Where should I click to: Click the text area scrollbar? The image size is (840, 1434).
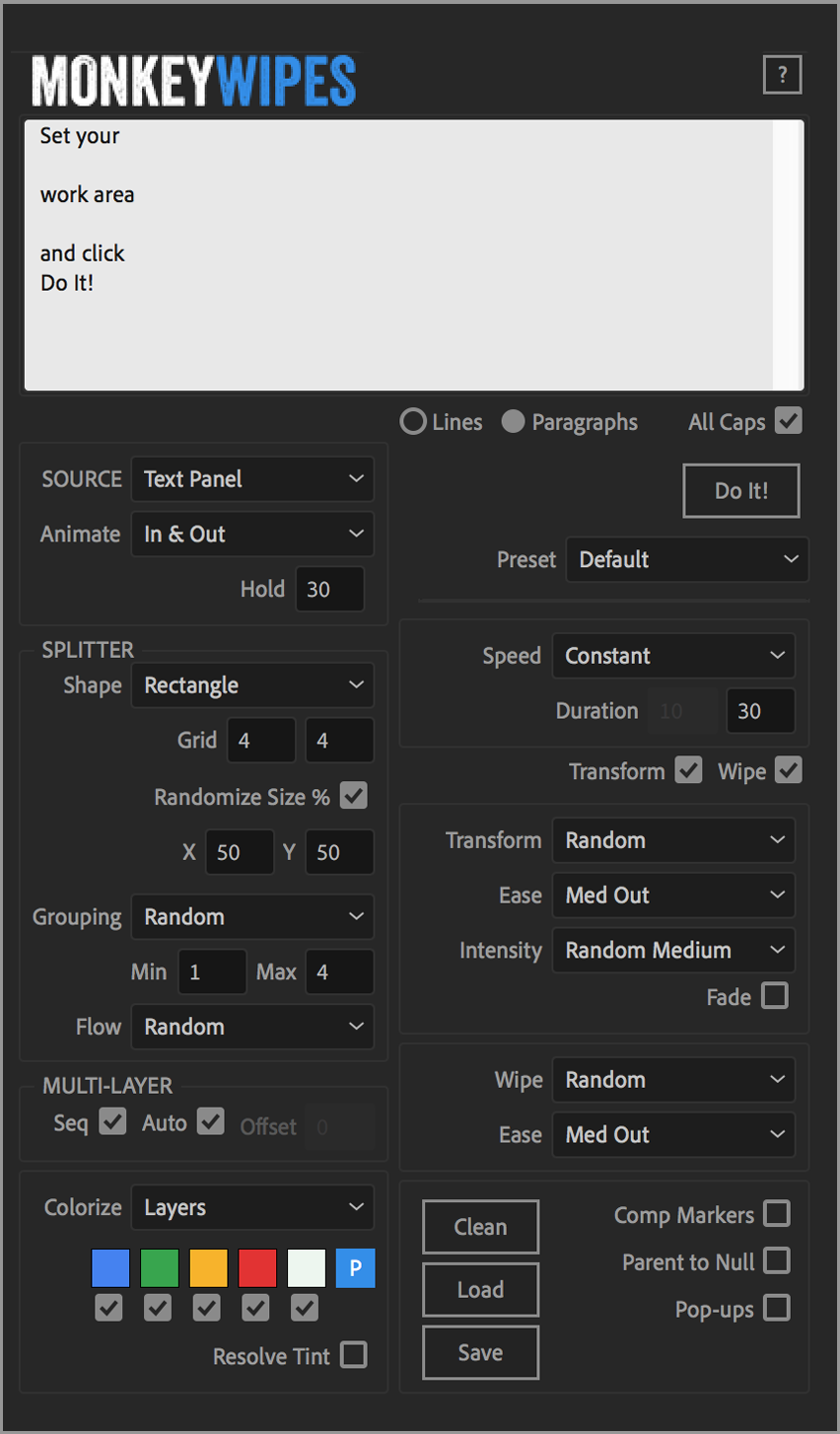(788, 255)
